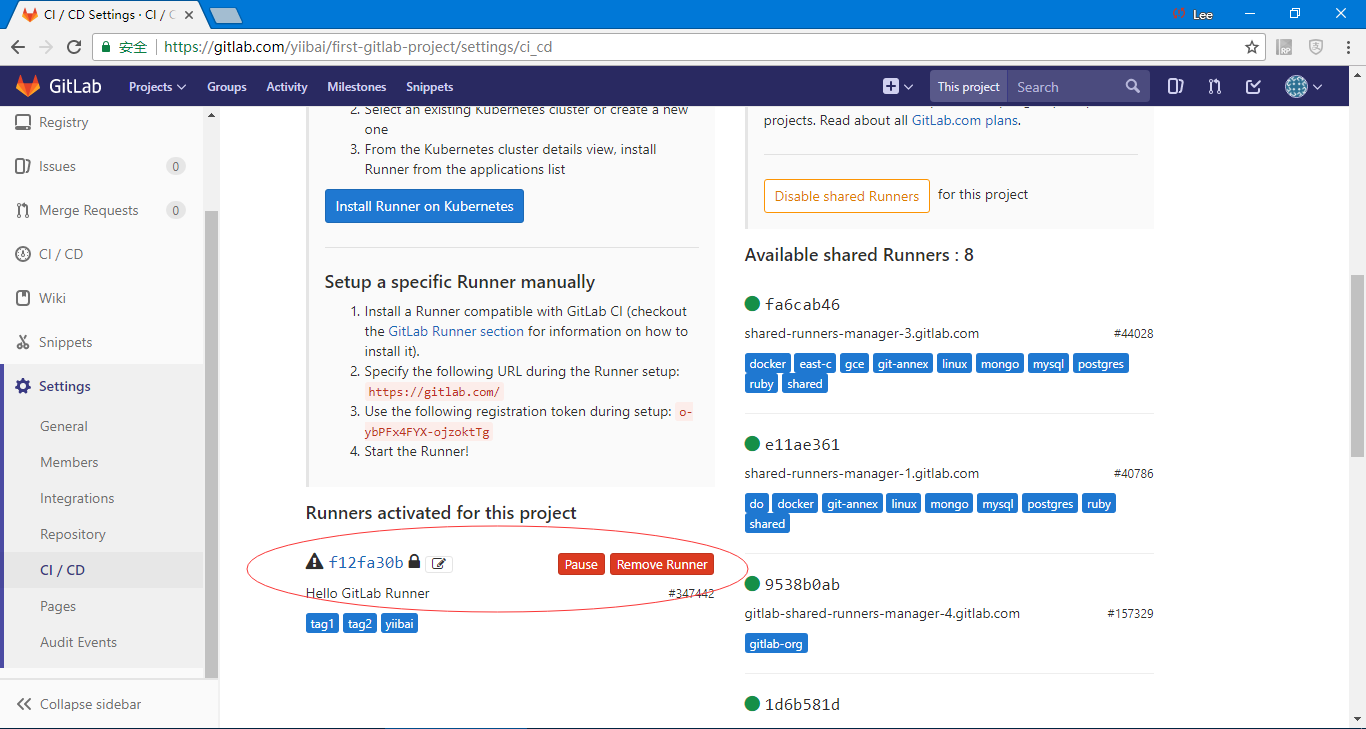Click the green status dot of e11ae361
The height and width of the screenshot is (729, 1366).
pos(752,444)
